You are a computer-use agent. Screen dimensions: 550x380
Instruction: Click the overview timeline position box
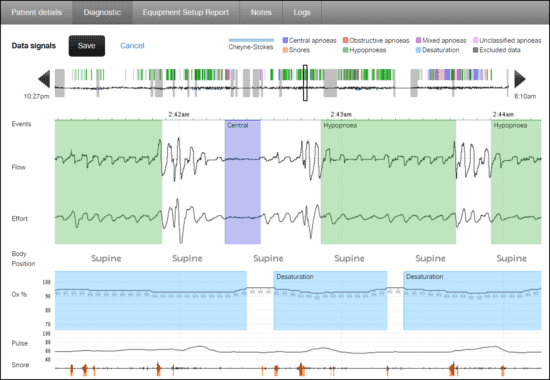click(305, 83)
